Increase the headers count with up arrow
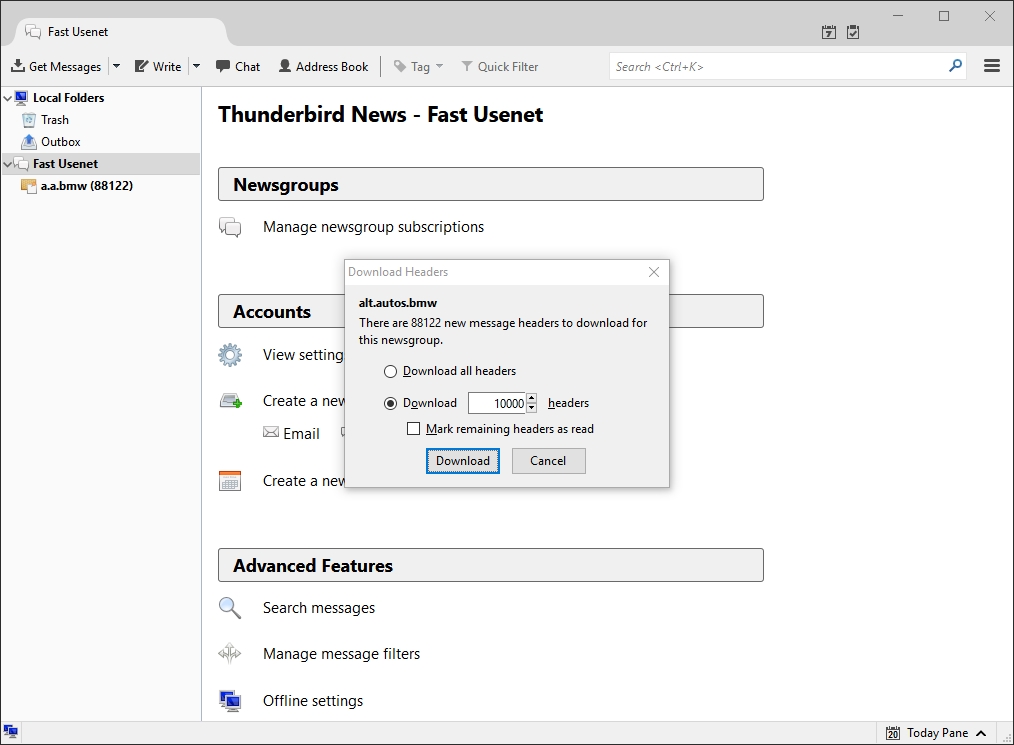This screenshot has width=1014, height=745. [x=532, y=398]
